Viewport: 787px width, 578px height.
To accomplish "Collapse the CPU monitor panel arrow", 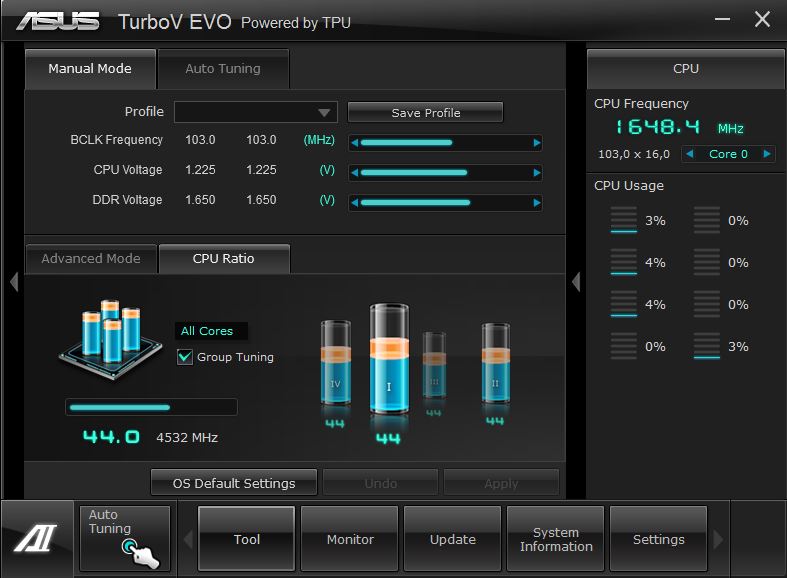I will (576, 281).
